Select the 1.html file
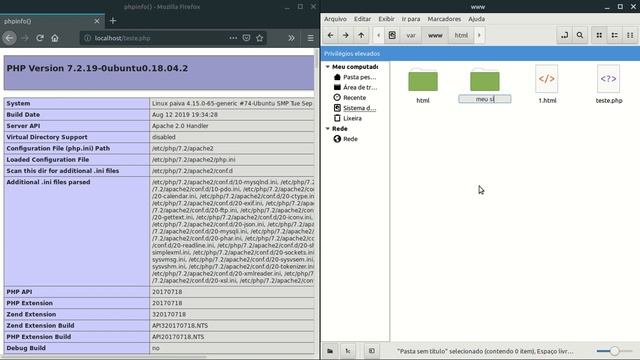 click(547, 84)
